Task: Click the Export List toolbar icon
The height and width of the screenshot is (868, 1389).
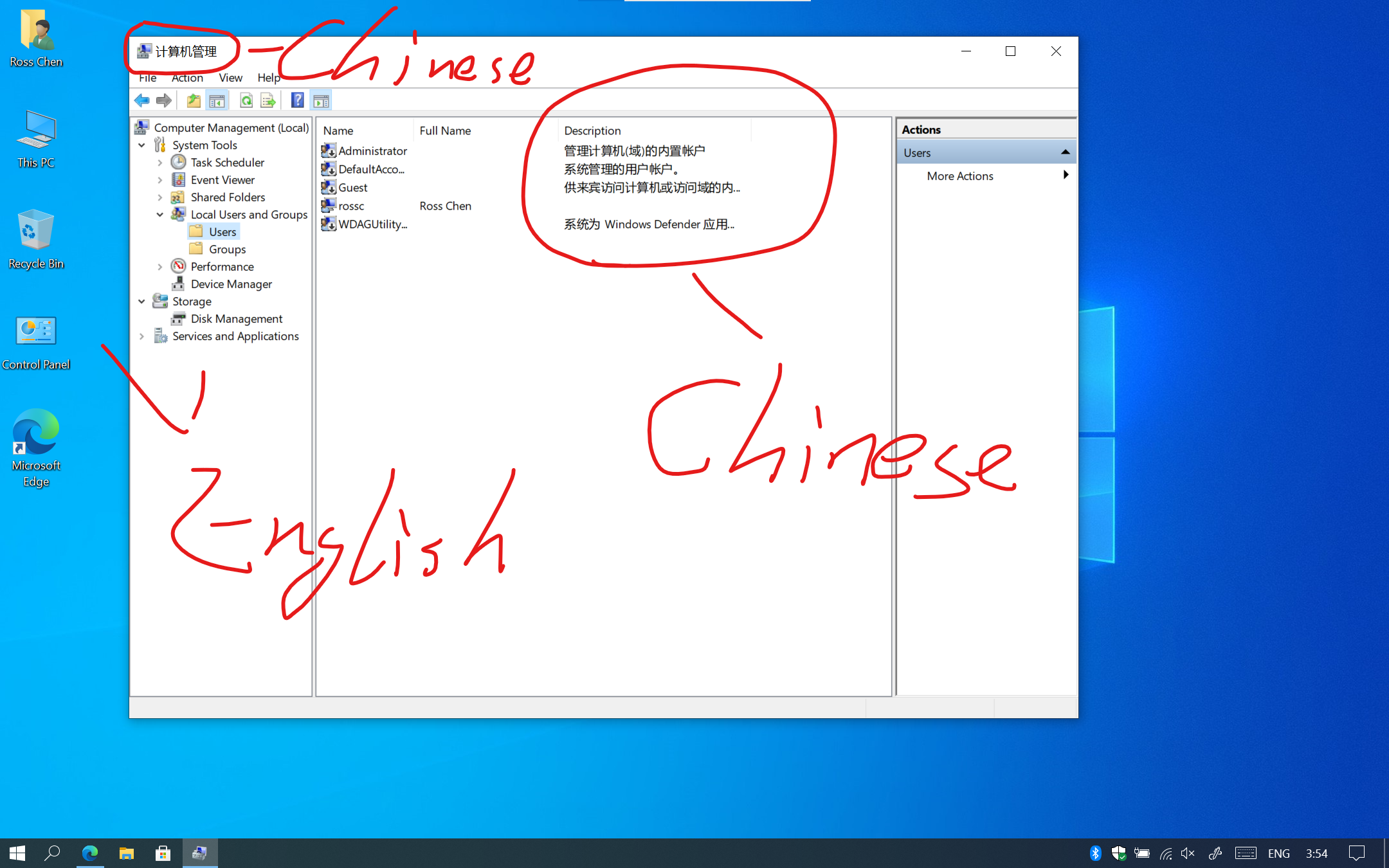Action: pyautogui.click(x=268, y=100)
